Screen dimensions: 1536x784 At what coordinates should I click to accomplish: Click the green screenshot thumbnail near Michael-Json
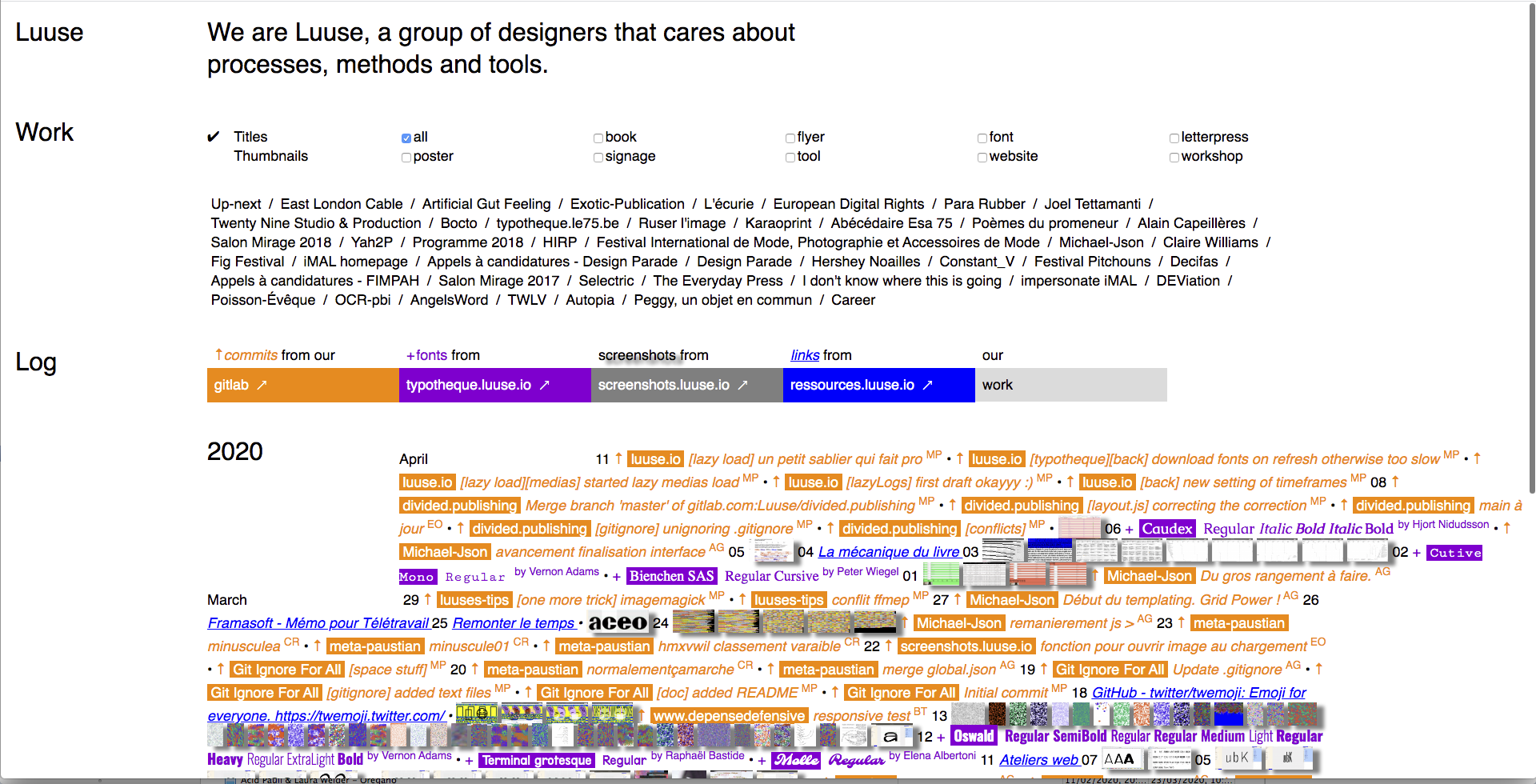pos(942,574)
